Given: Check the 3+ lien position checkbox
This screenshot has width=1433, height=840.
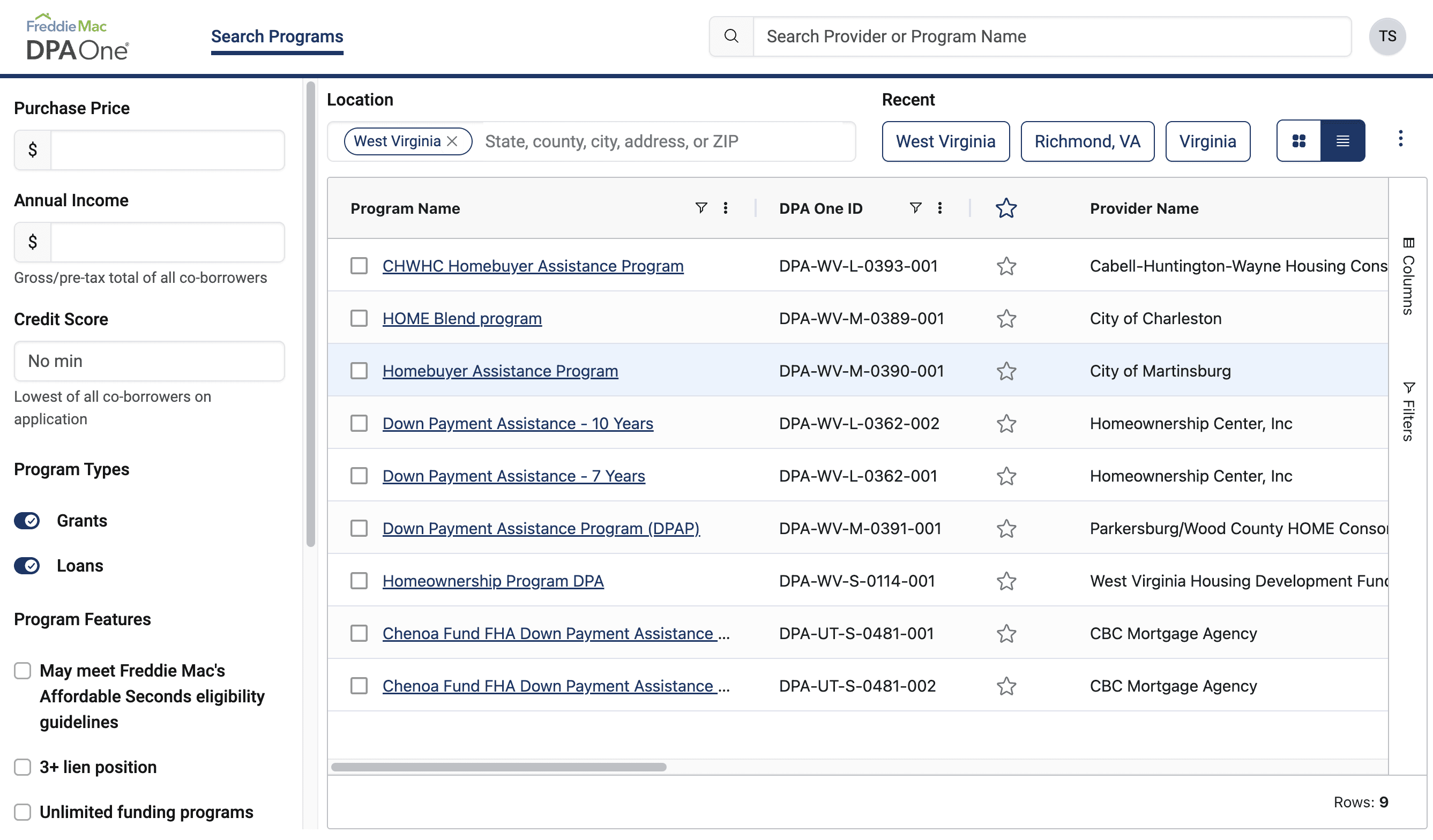Looking at the screenshot, I should 23,767.
